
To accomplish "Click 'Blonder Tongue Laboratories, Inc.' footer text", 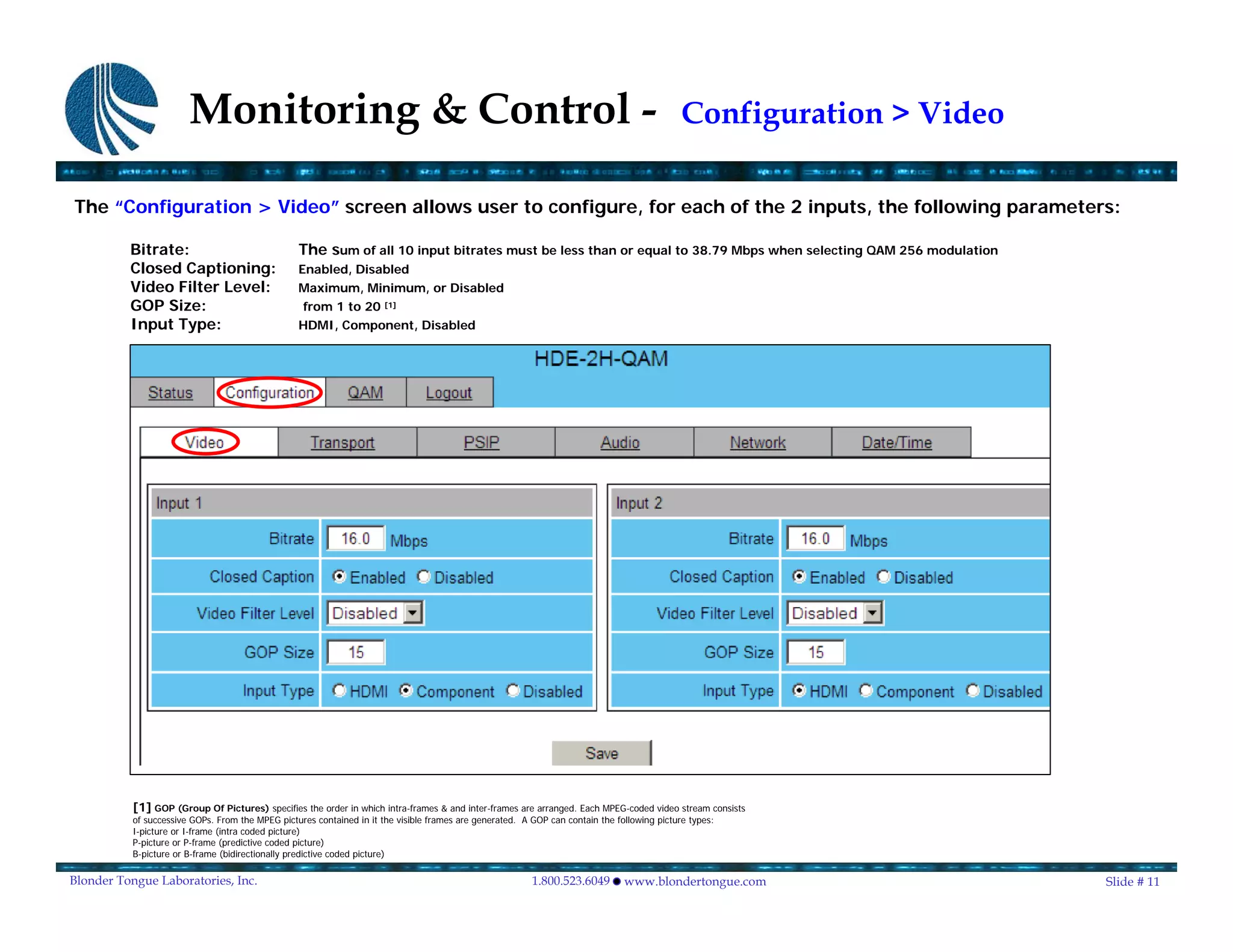I will [163, 881].
